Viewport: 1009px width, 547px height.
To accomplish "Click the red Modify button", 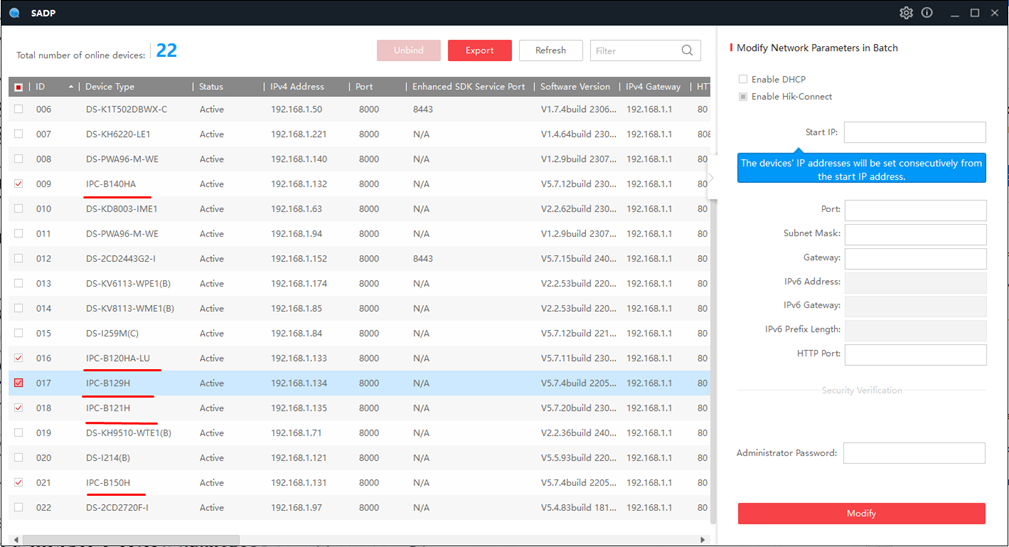I will [861, 514].
